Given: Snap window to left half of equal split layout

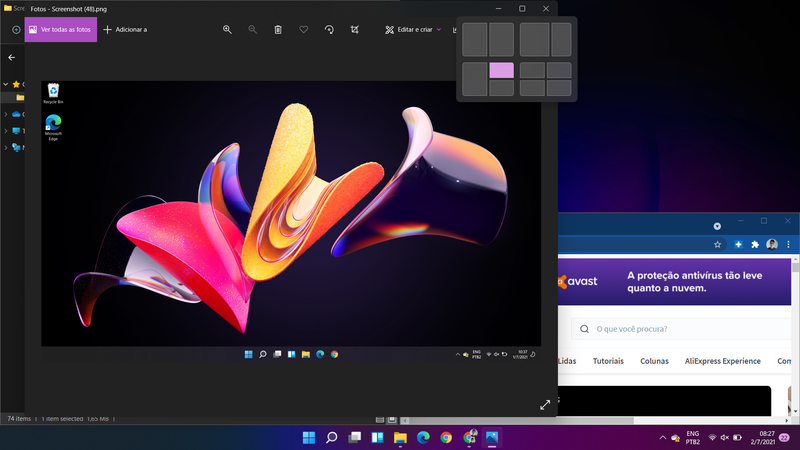Looking at the screenshot, I should point(474,39).
